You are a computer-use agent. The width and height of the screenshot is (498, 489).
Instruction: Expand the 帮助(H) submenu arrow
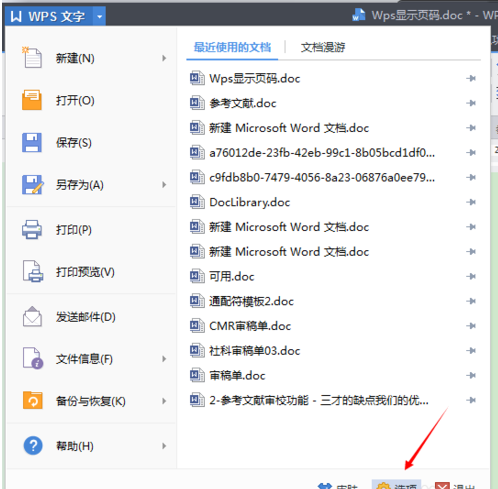[x=164, y=446]
